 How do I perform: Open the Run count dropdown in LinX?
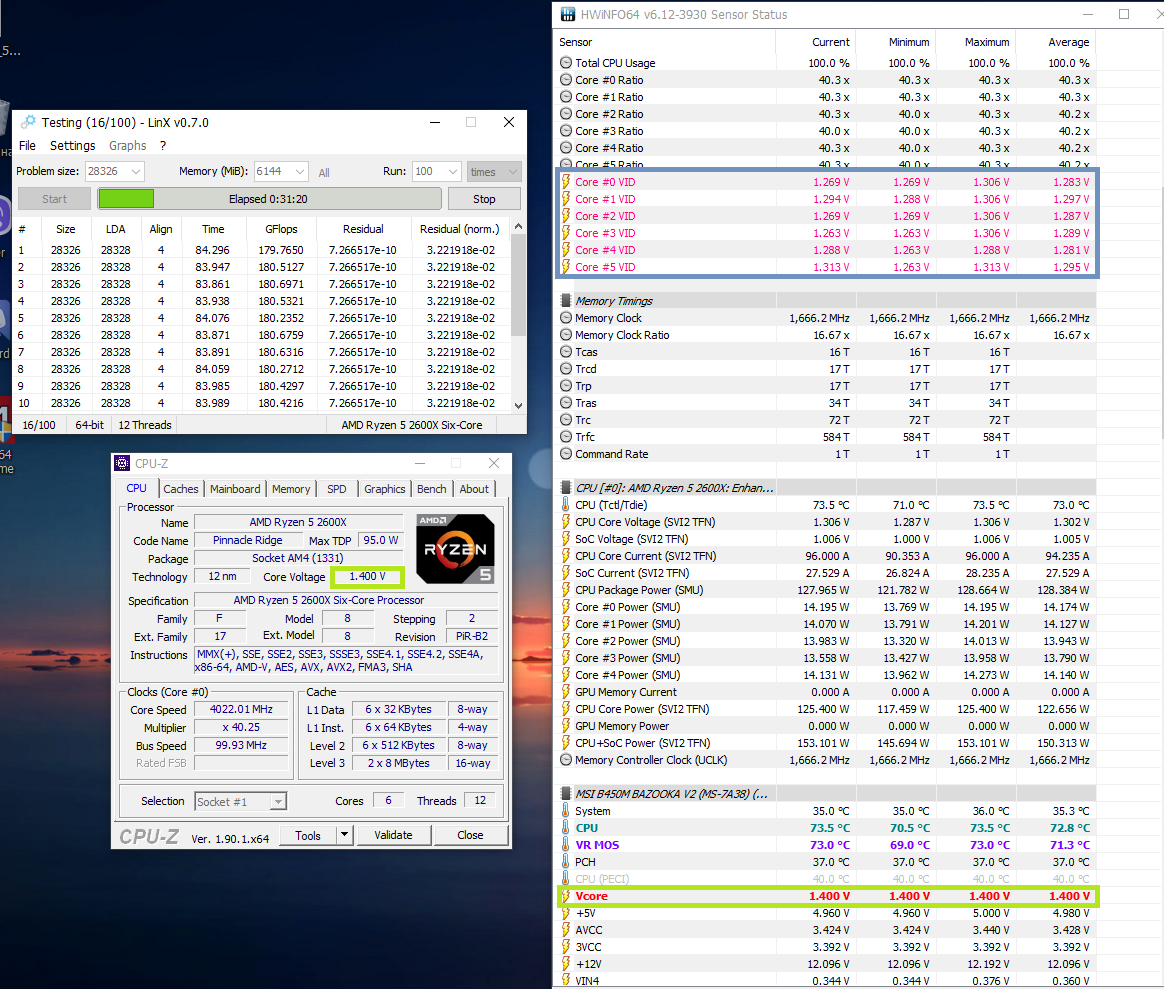pos(453,172)
